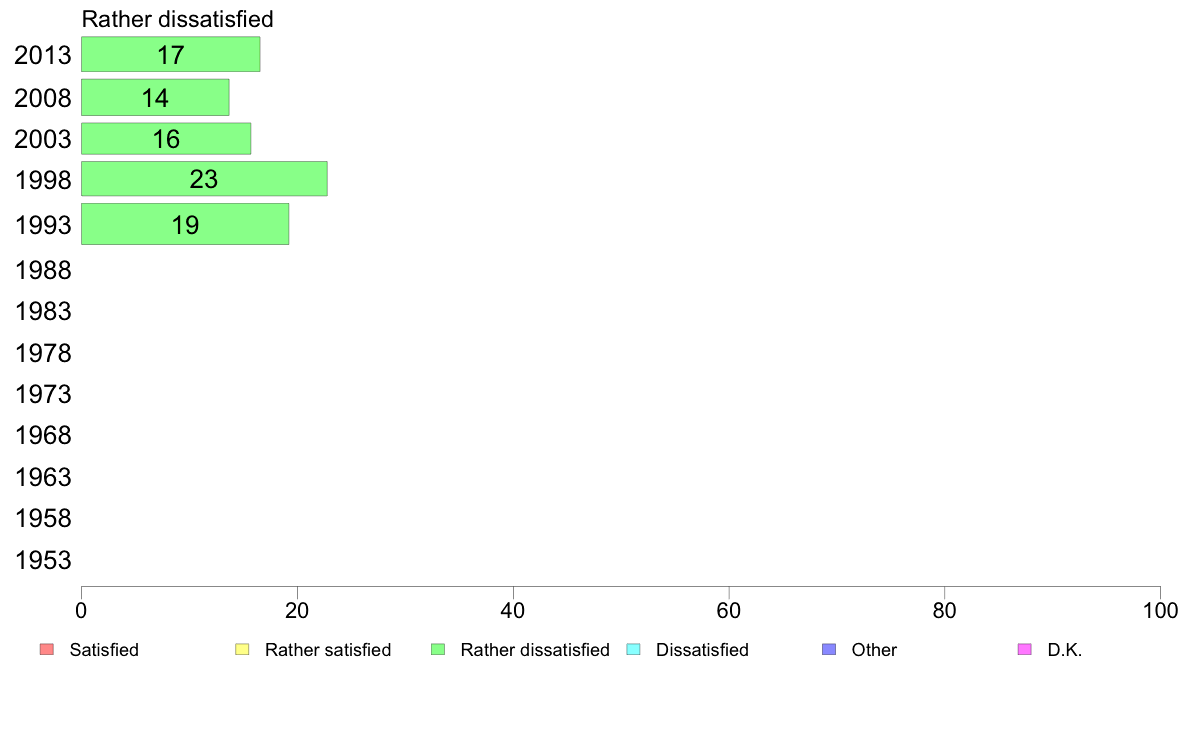Click the 1973 year axis label

click(x=43, y=395)
